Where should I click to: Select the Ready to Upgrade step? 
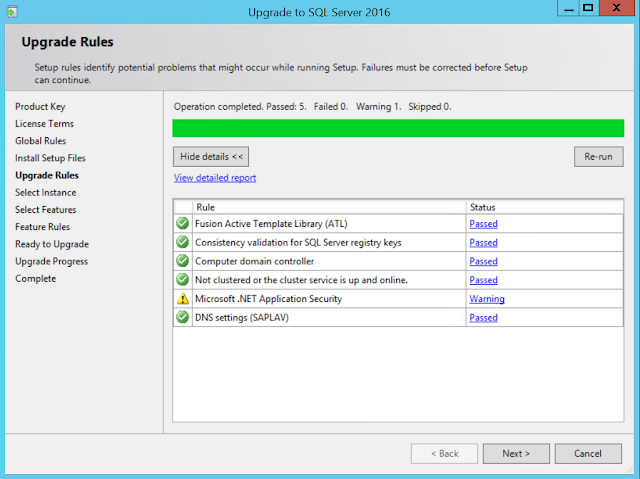click(x=52, y=244)
